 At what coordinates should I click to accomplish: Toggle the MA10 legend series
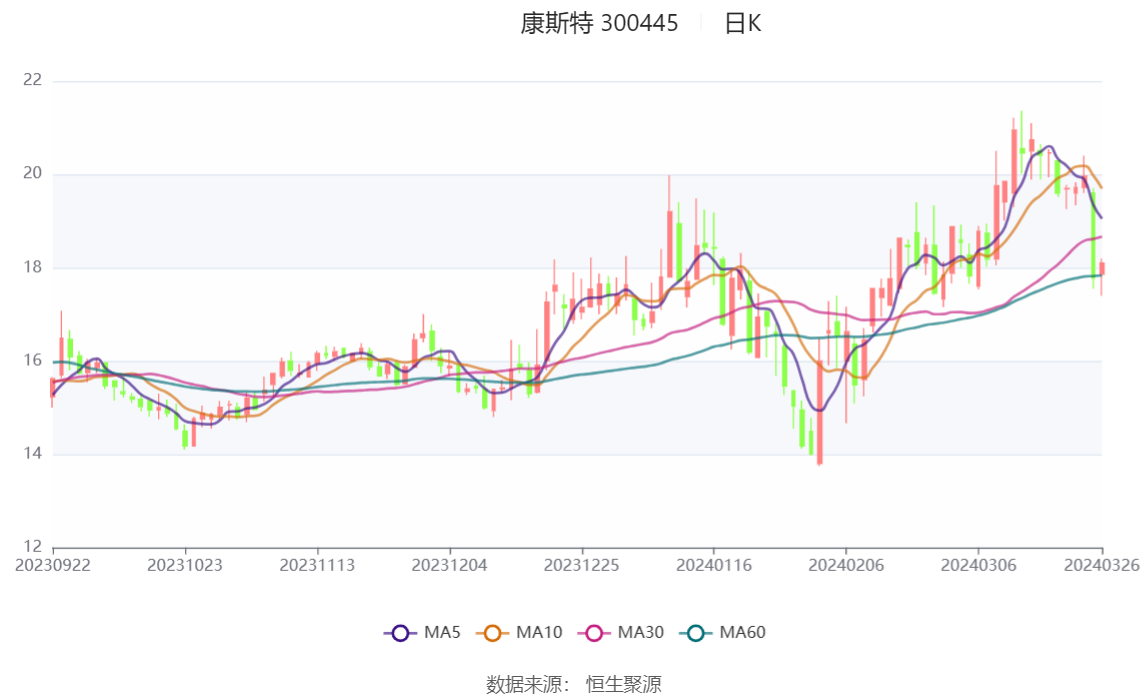point(519,632)
